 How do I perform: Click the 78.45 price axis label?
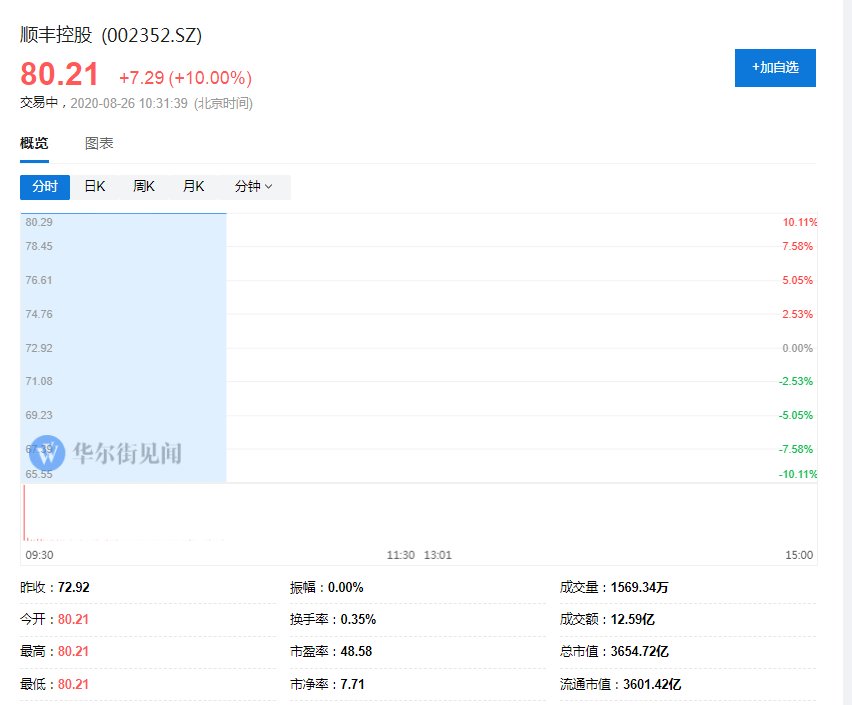[39, 246]
